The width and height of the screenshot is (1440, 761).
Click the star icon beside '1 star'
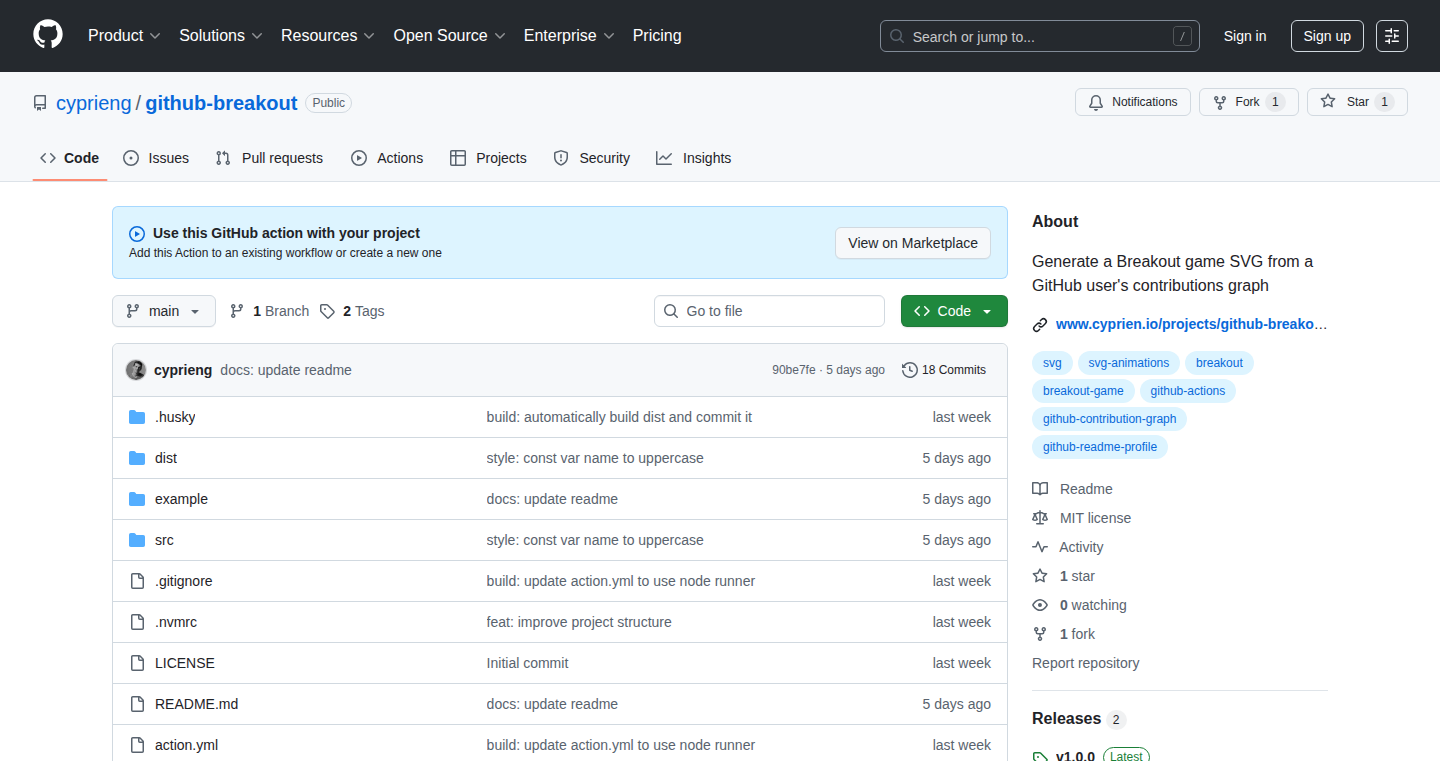pos(1040,576)
